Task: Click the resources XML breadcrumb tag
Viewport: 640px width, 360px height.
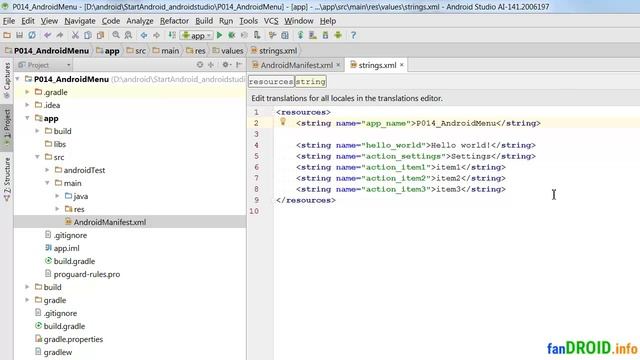Action: 271,82
